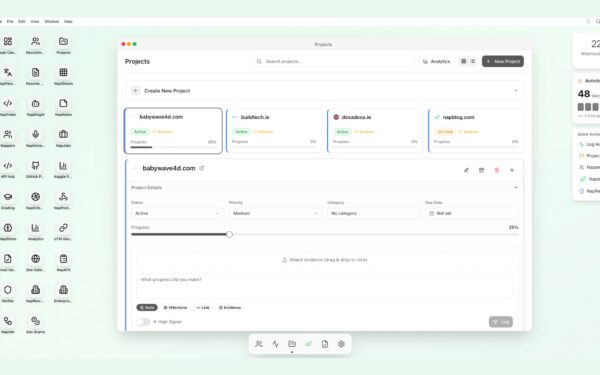Click the red delete trash icon

[497, 170]
